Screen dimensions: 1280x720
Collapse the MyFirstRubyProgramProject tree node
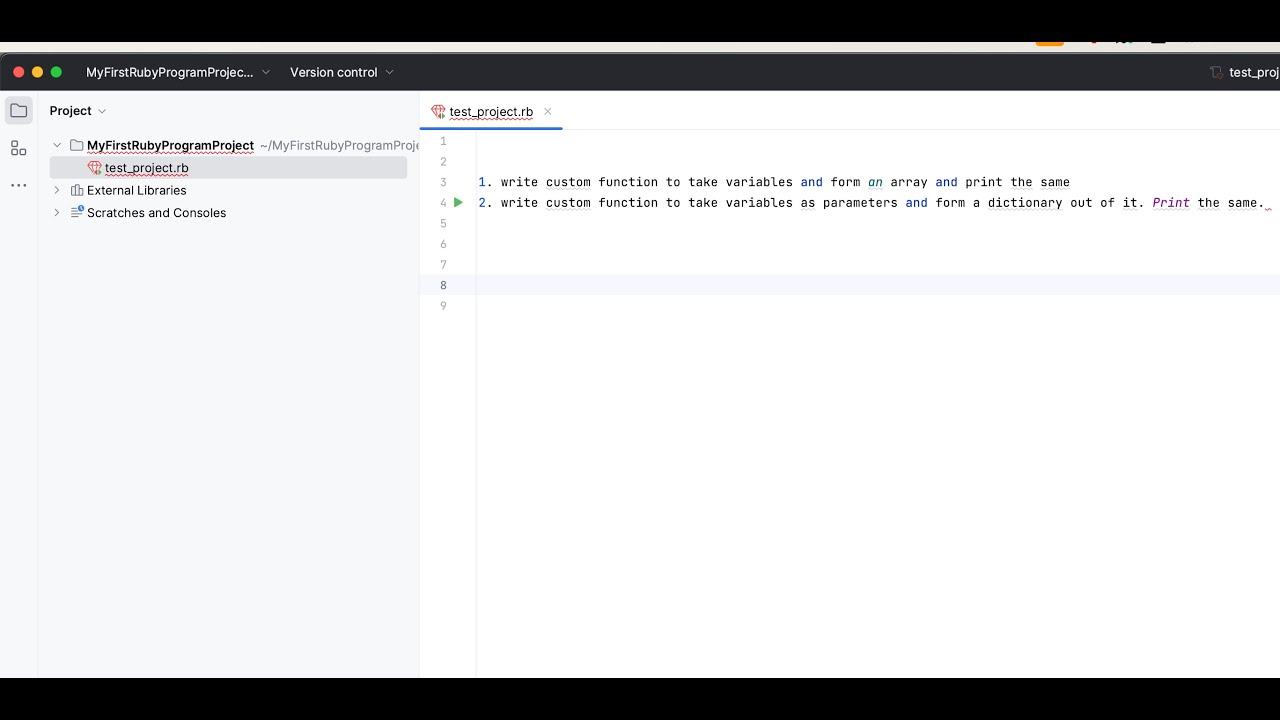click(x=57, y=146)
